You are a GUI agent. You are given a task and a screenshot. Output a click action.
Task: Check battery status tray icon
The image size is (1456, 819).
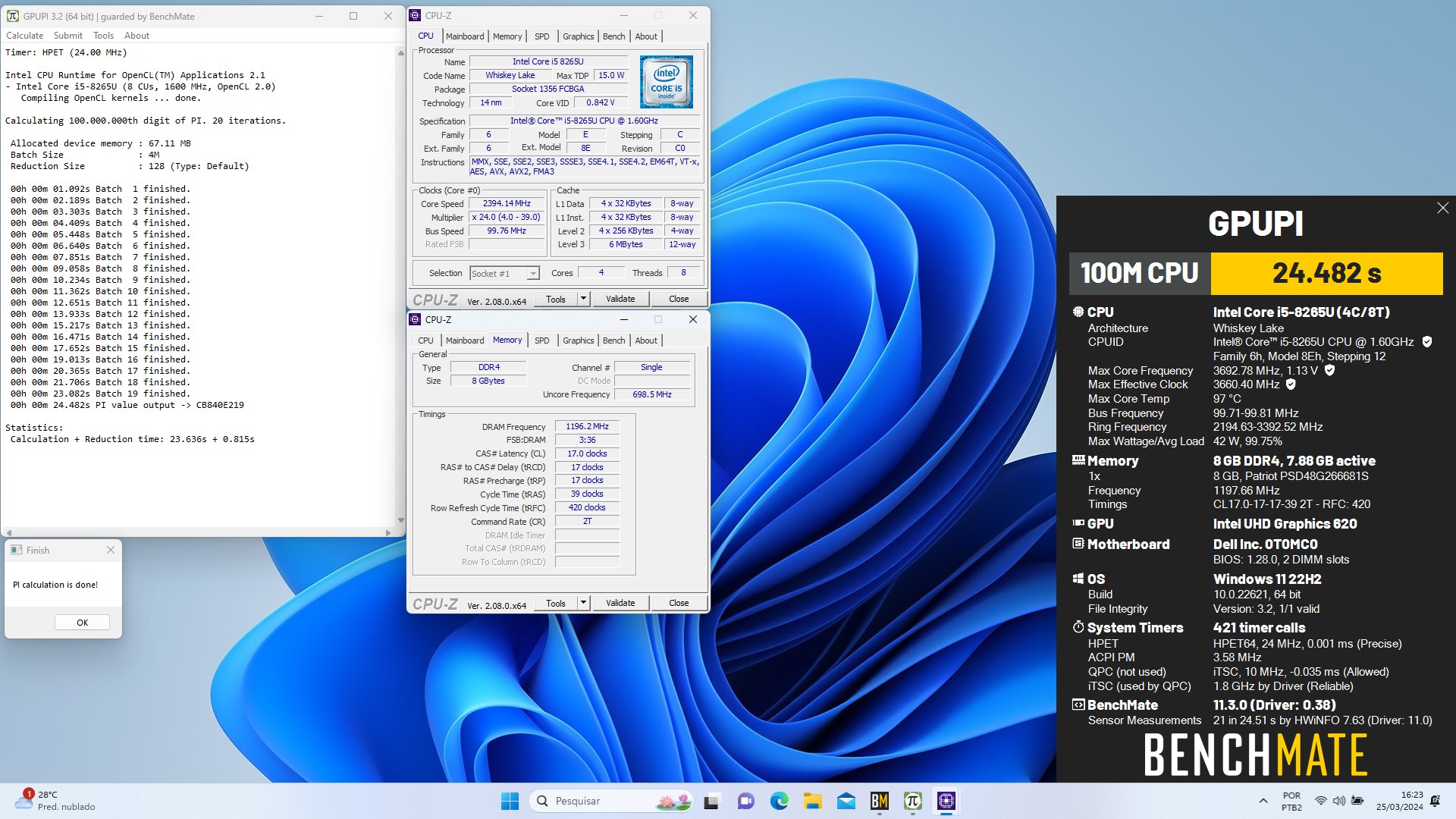click(x=1357, y=801)
